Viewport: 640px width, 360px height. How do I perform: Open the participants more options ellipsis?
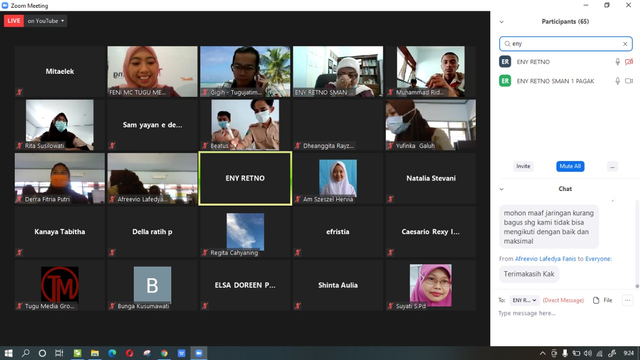coord(612,167)
